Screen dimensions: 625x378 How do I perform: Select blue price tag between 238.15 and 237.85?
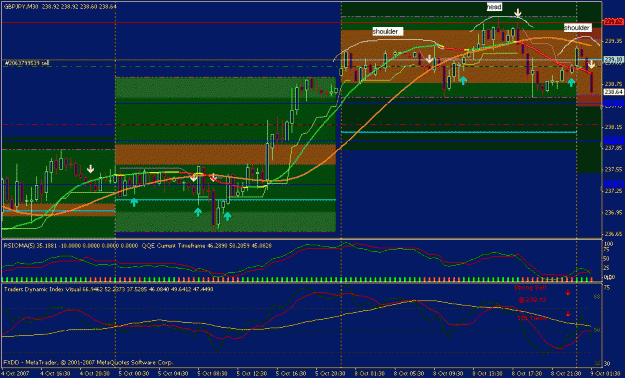click(x=613, y=140)
